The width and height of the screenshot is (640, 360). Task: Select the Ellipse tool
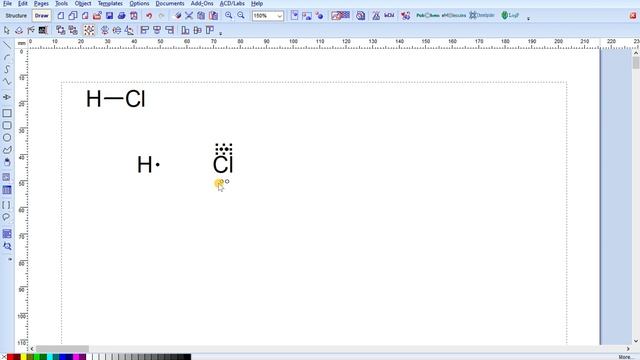pos(7,138)
